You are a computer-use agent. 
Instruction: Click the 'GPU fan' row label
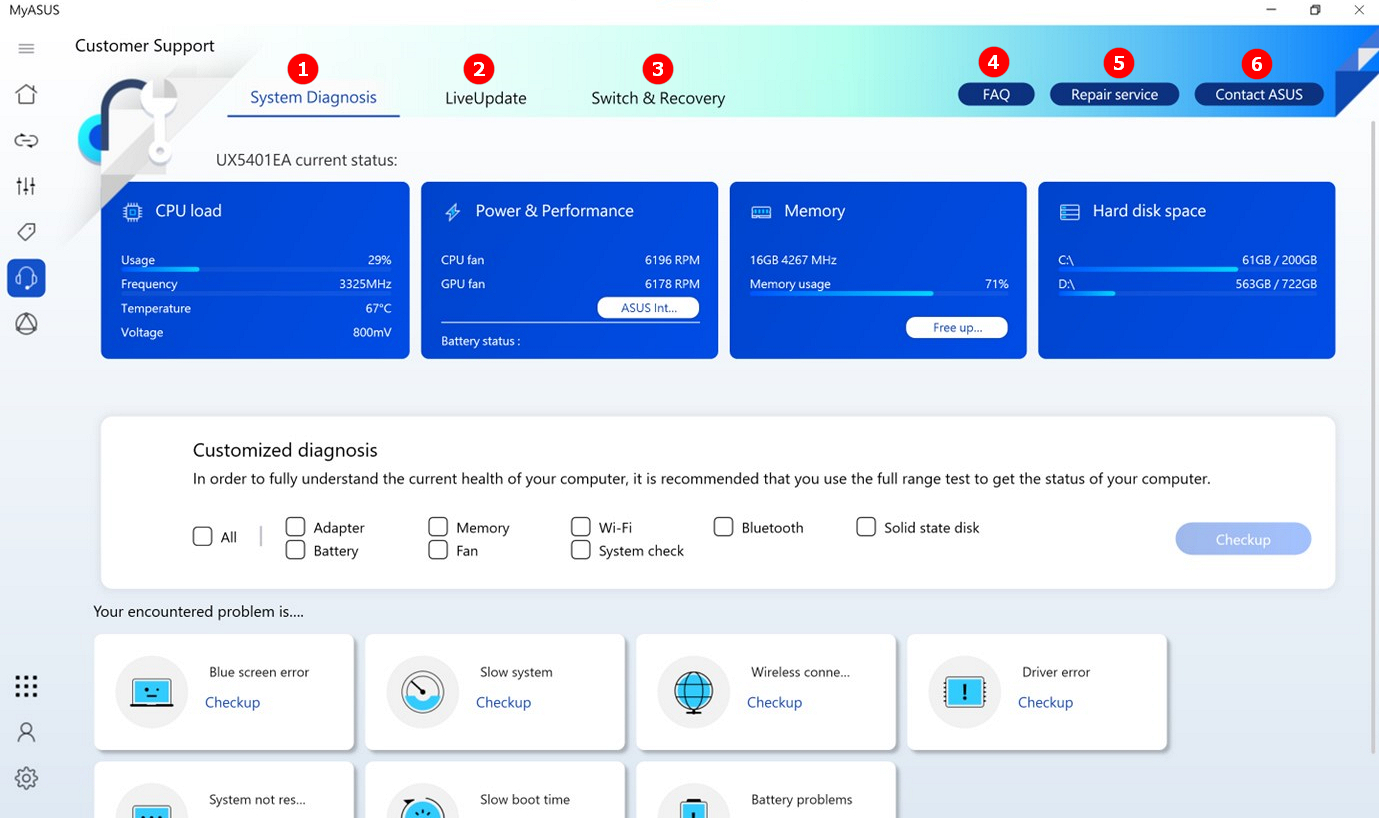coord(462,284)
